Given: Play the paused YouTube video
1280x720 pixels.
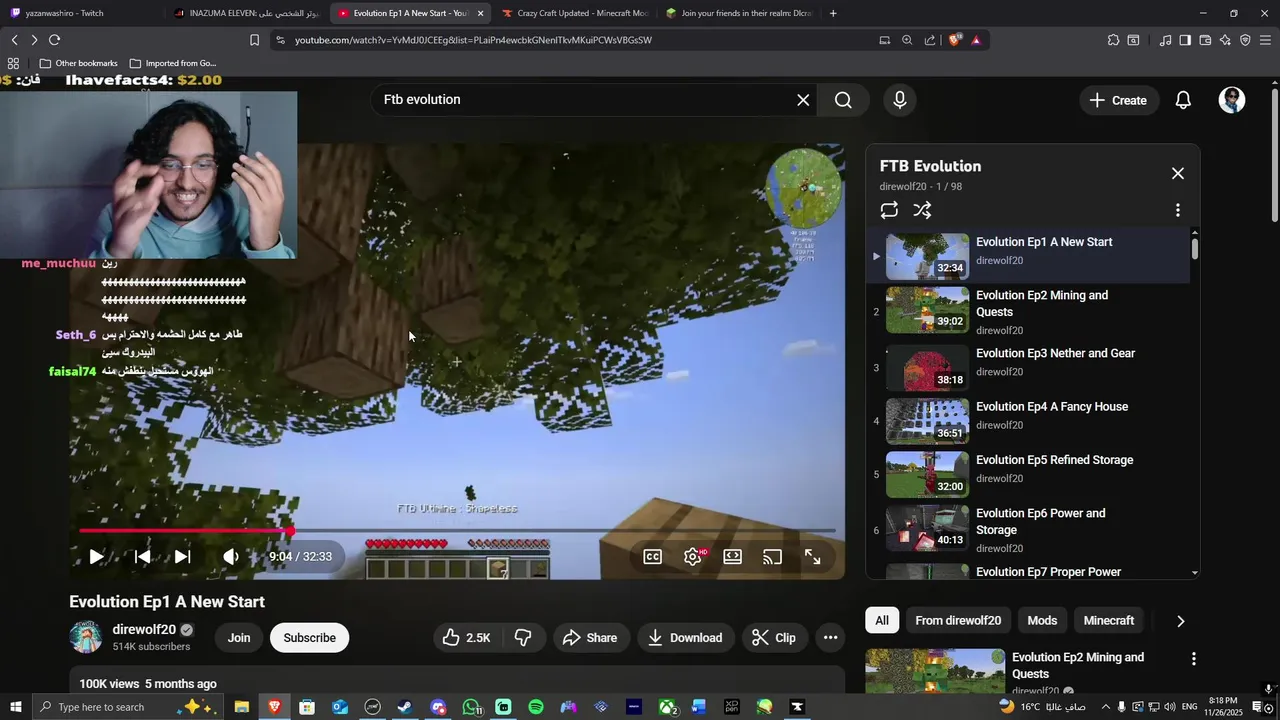Looking at the screenshot, I should [x=96, y=557].
